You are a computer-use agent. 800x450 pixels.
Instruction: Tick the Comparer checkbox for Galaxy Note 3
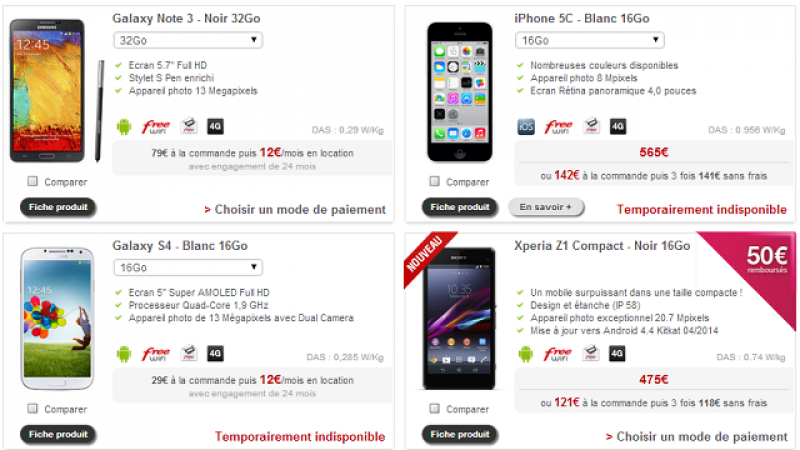33,181
